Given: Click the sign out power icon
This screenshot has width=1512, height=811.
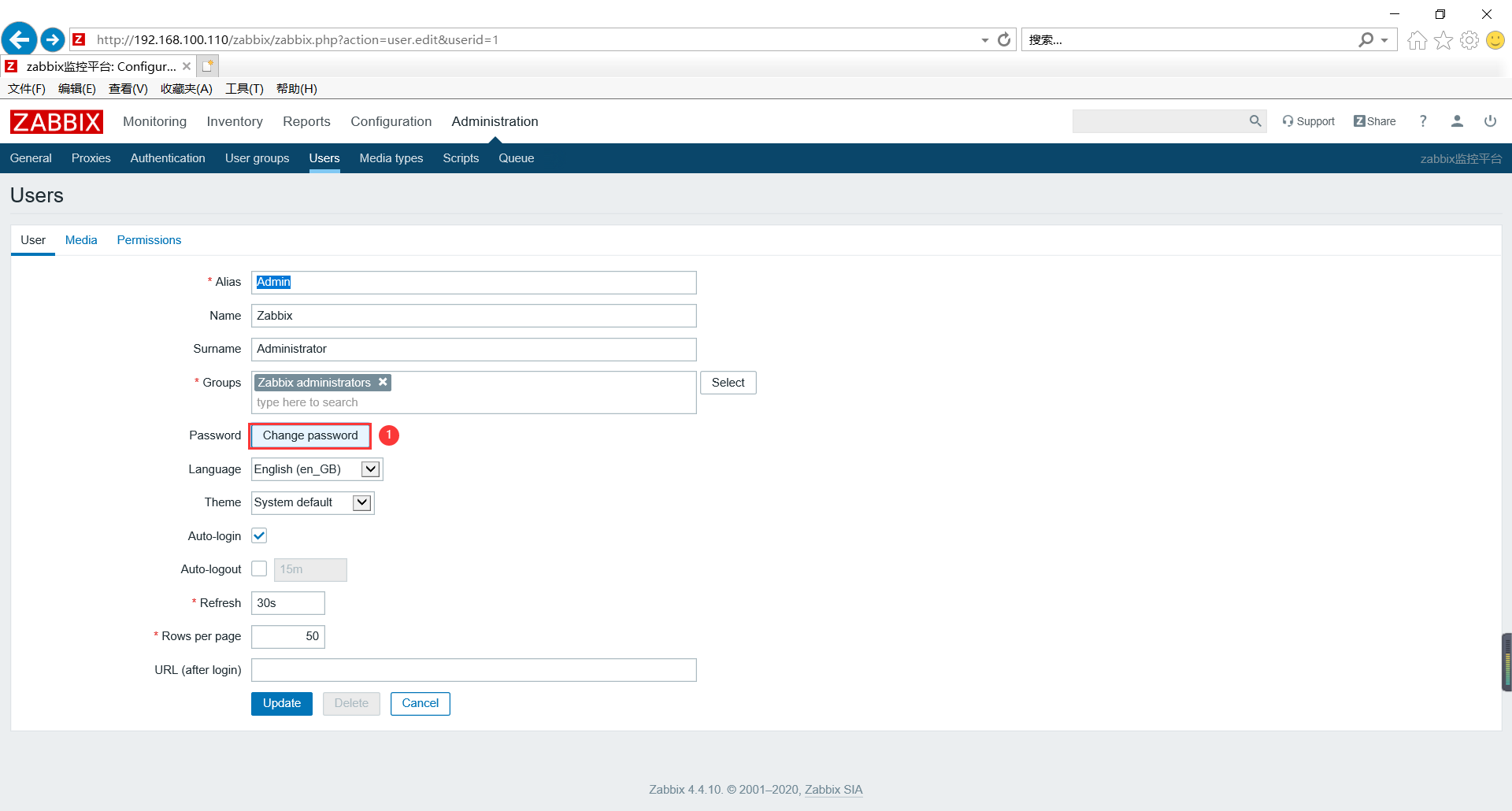Looking at the screenshot, I should pyautogui.click(x=1490, y=121).
